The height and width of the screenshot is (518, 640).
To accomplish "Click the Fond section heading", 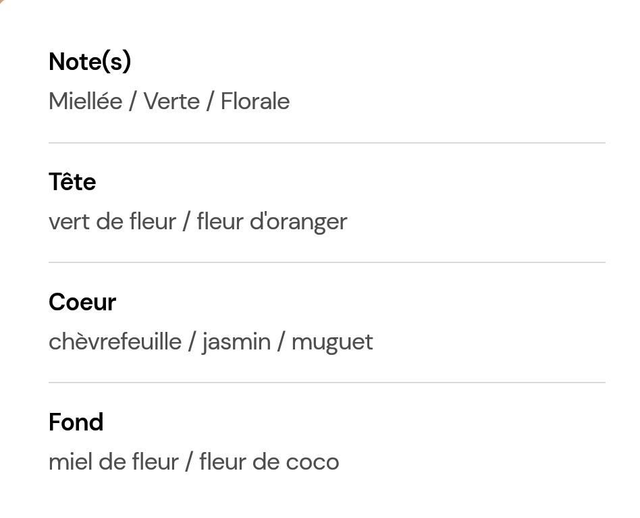I will 76,422.
